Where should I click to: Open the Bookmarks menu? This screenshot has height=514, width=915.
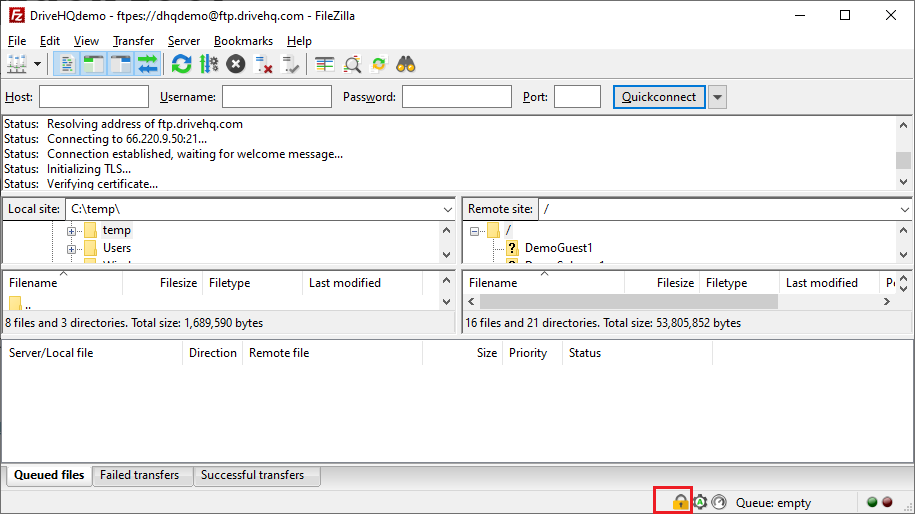243,41
